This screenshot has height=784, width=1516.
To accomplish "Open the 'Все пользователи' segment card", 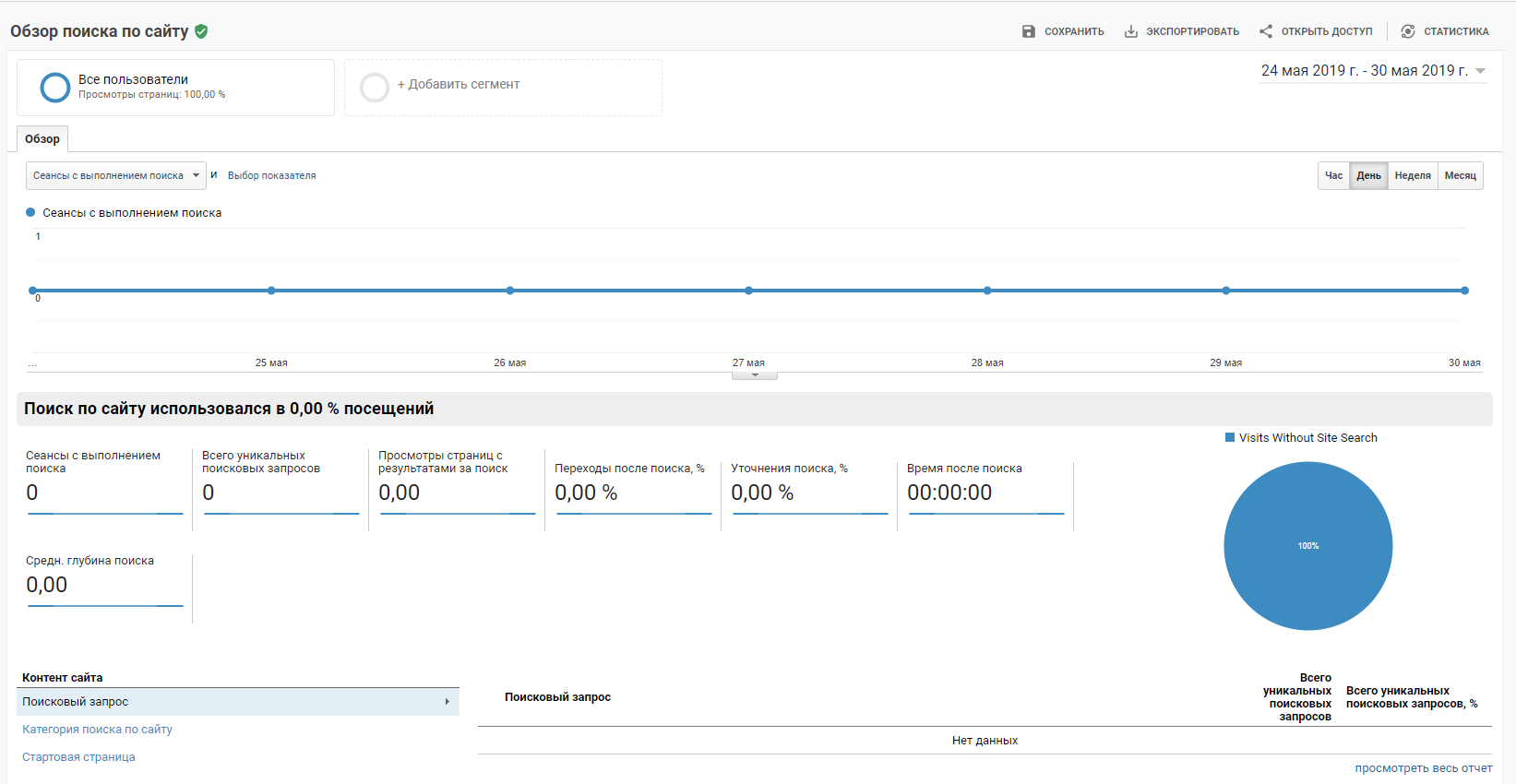I will (175, 88).
